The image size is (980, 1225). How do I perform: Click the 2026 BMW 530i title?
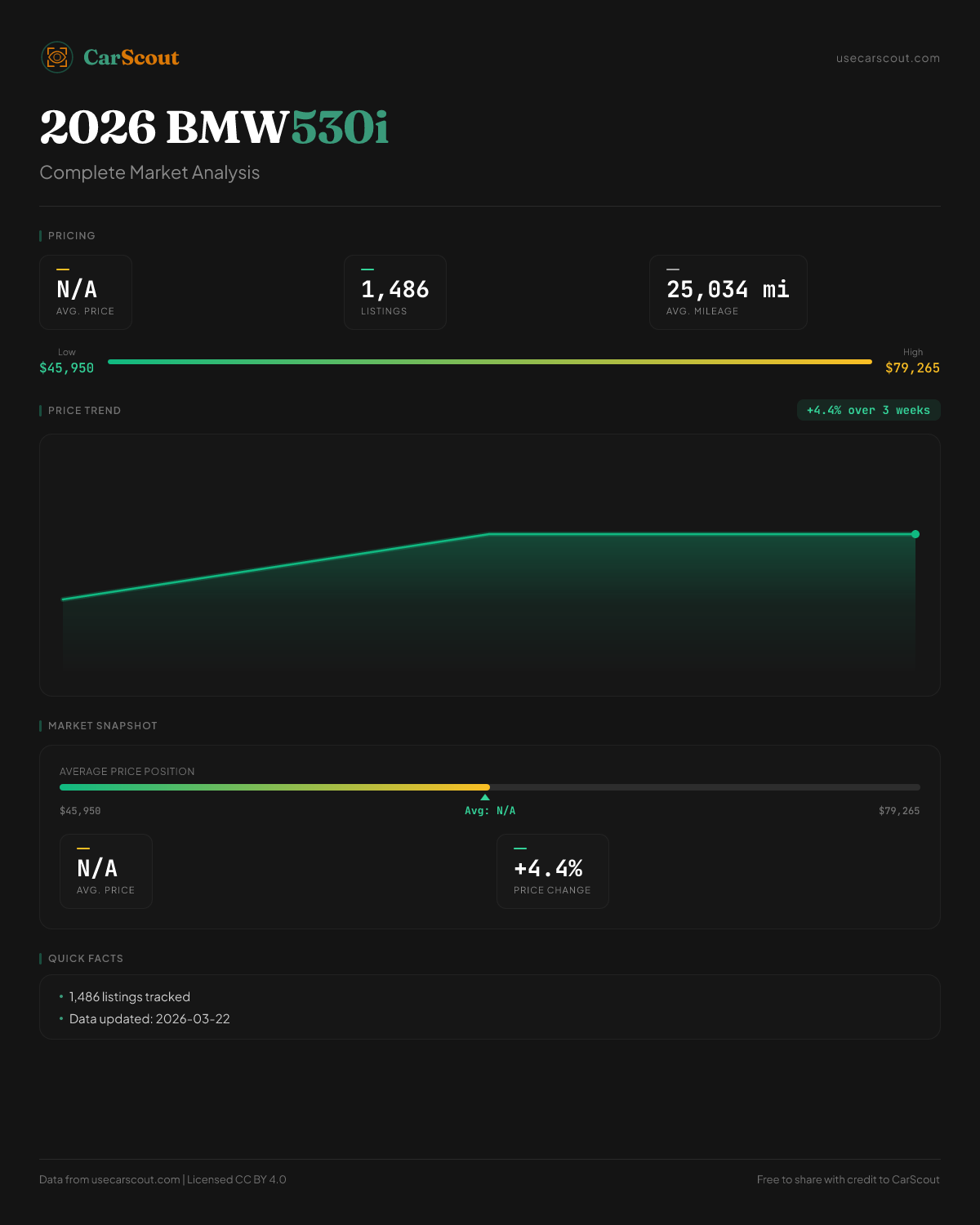click(214, 127)
